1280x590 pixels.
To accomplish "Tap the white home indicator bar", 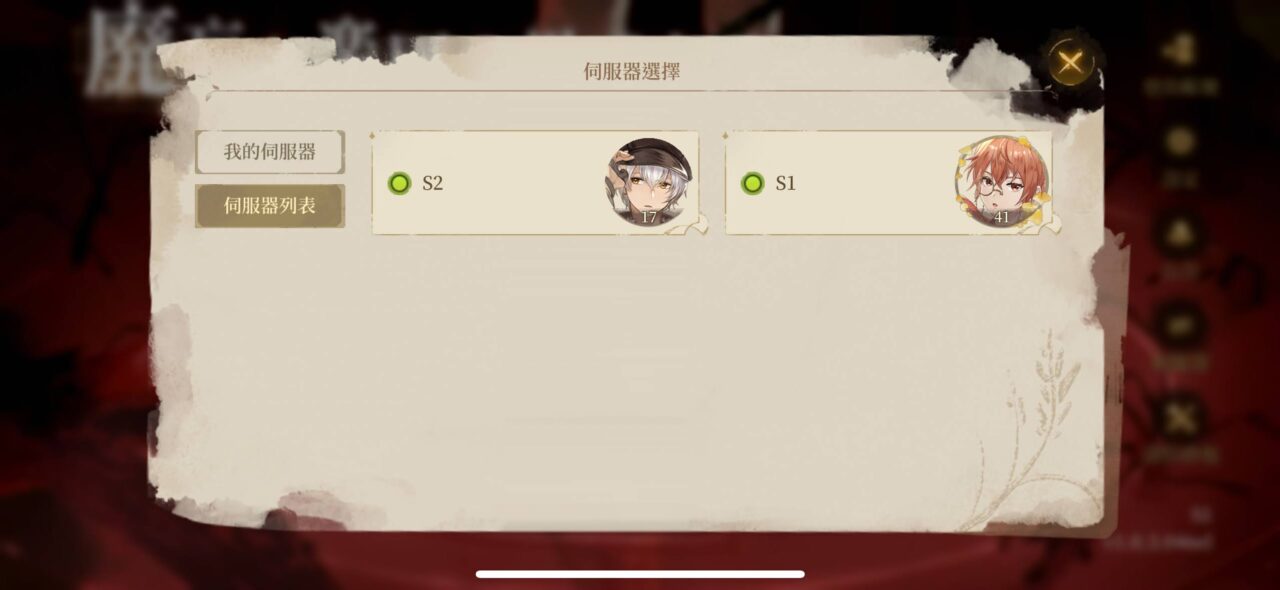I will click(640, 574).
